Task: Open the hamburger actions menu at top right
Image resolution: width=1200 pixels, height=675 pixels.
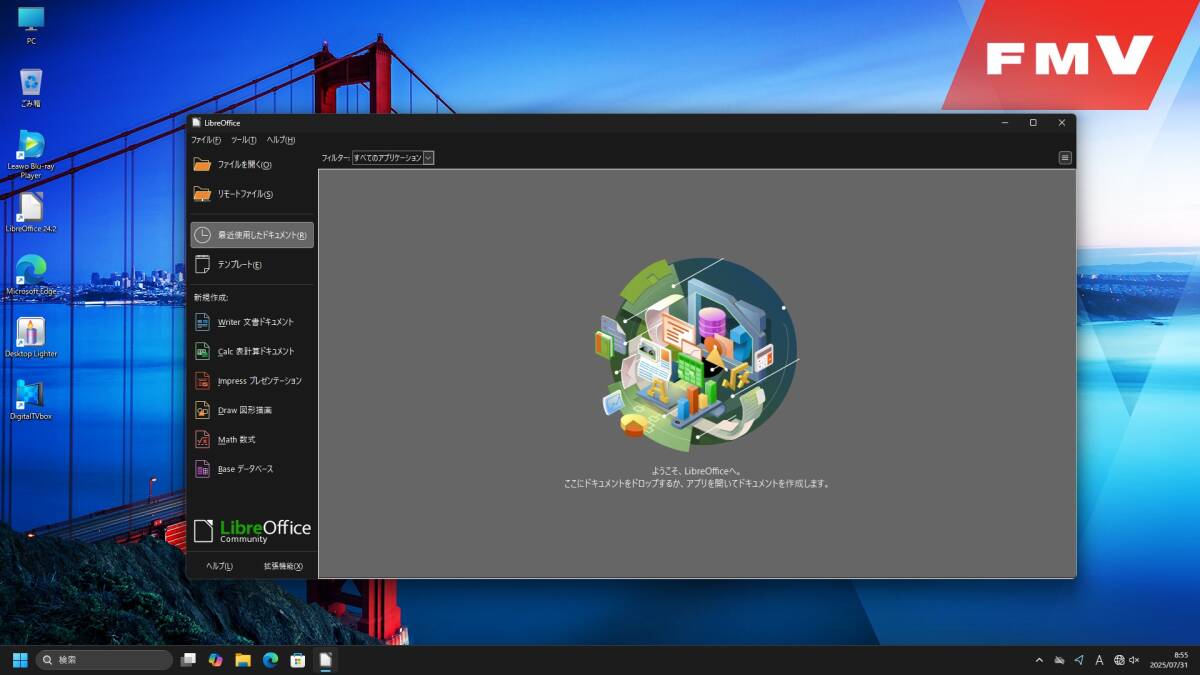Action: point(1065,158)
